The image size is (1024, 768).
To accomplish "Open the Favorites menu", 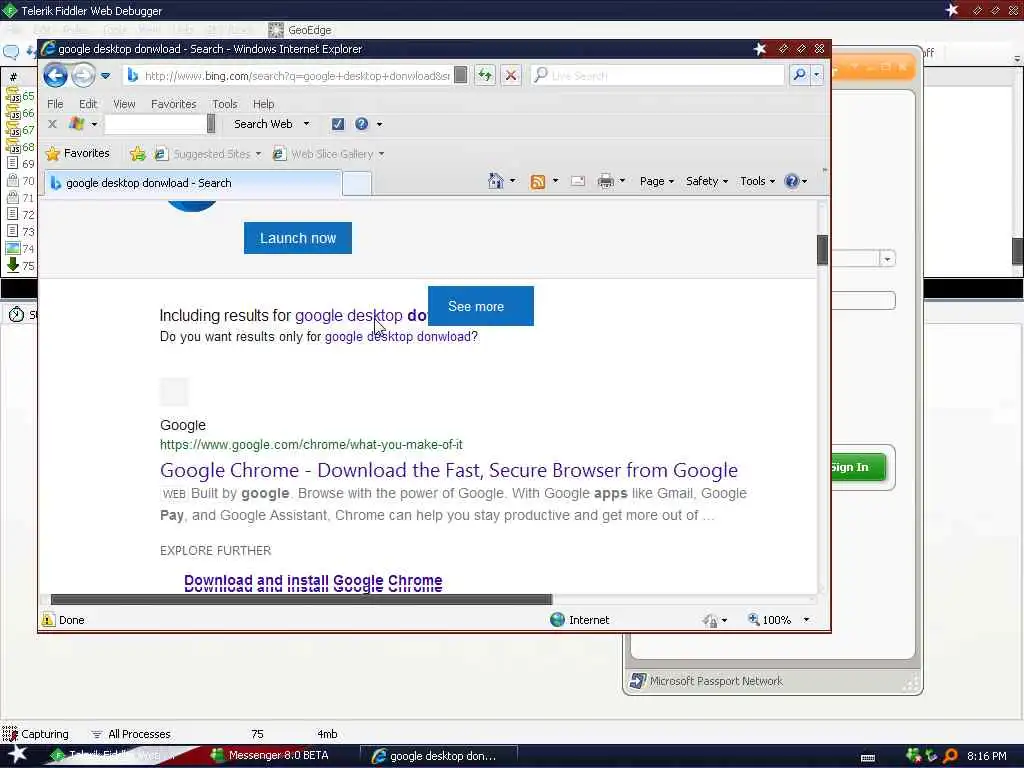I will 174,104.
